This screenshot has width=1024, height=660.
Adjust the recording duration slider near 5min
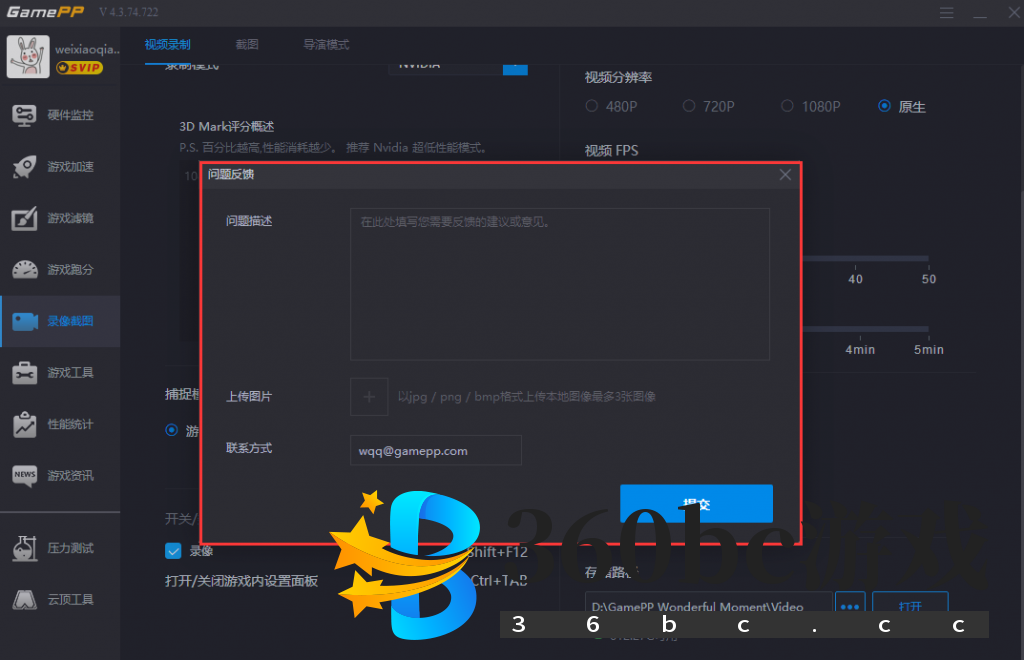[x=926, y=330]
